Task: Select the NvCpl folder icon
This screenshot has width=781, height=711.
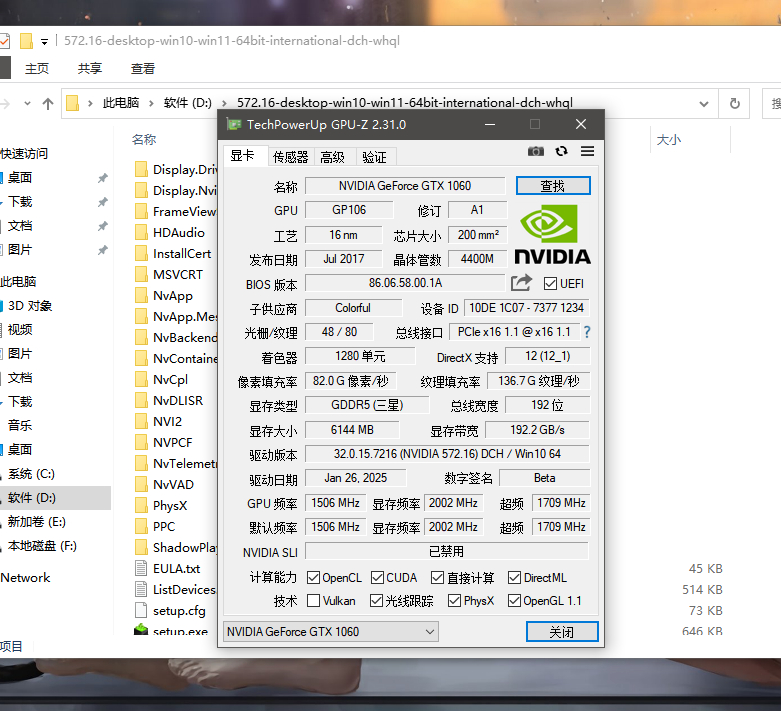Action: (141, 379)
